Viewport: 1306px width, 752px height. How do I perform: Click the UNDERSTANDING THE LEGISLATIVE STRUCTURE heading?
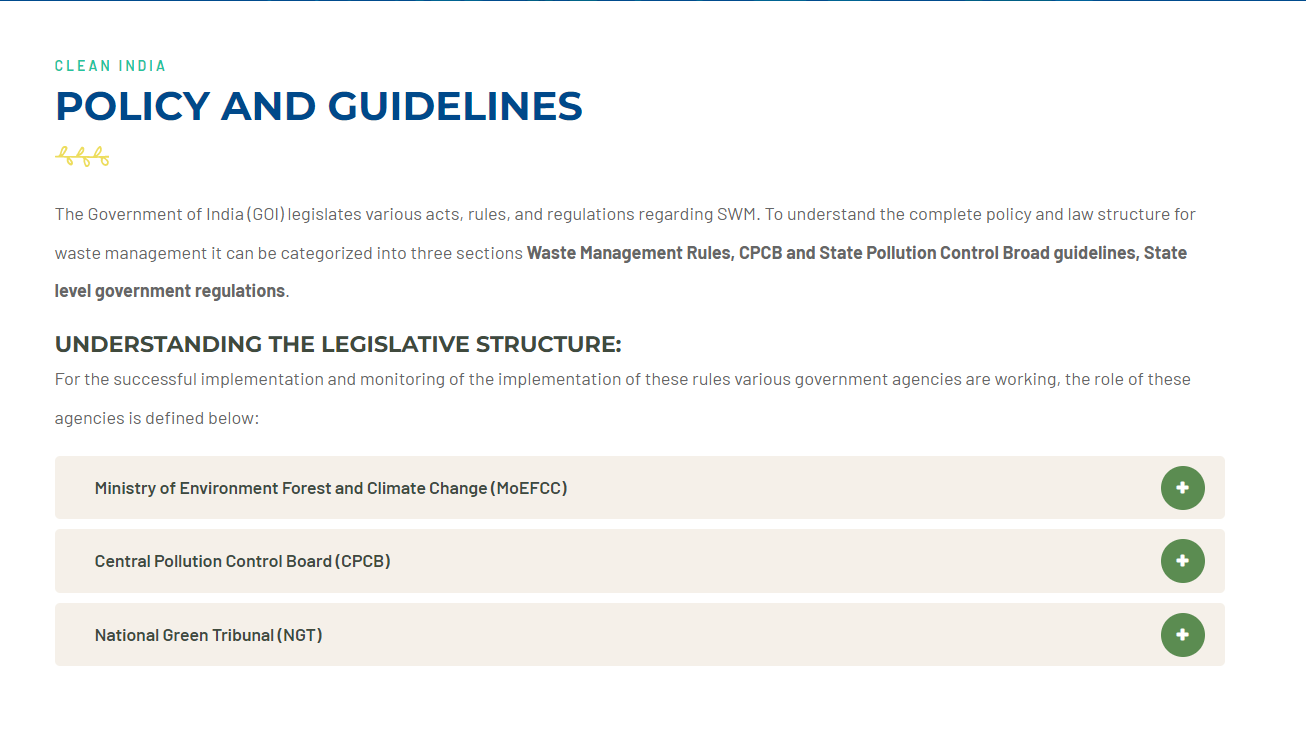[x=337, y=343]
